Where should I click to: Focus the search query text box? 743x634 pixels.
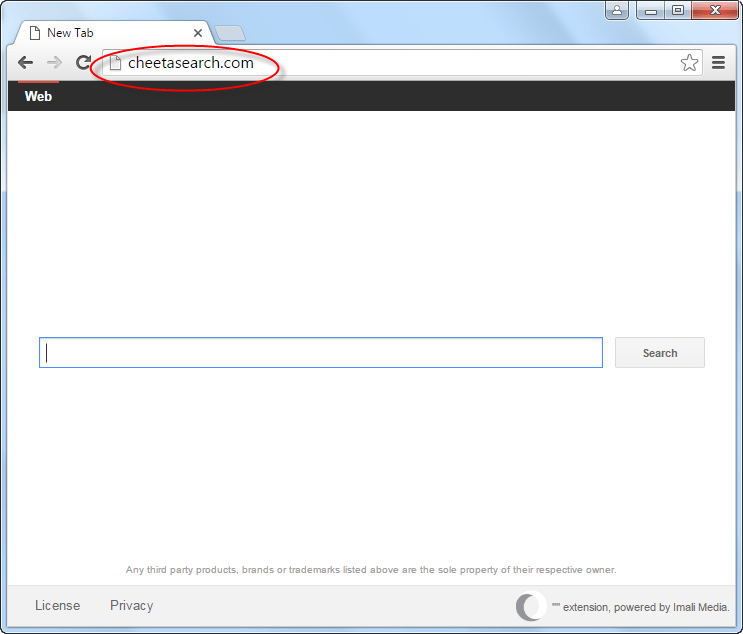[321, 353]
